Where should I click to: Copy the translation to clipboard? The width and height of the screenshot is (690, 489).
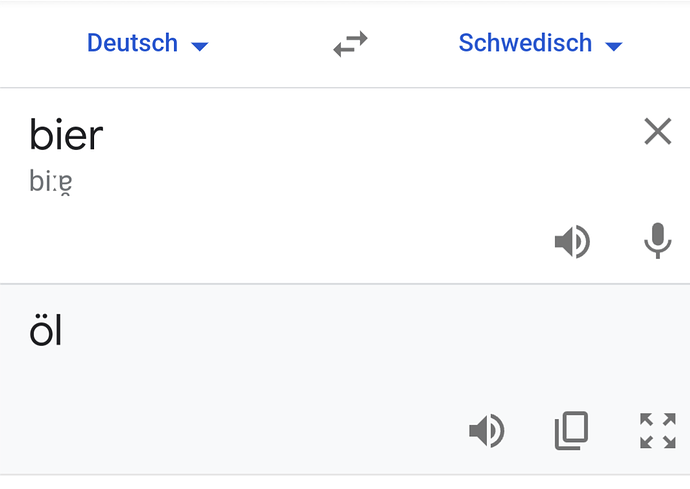(571, 431)
